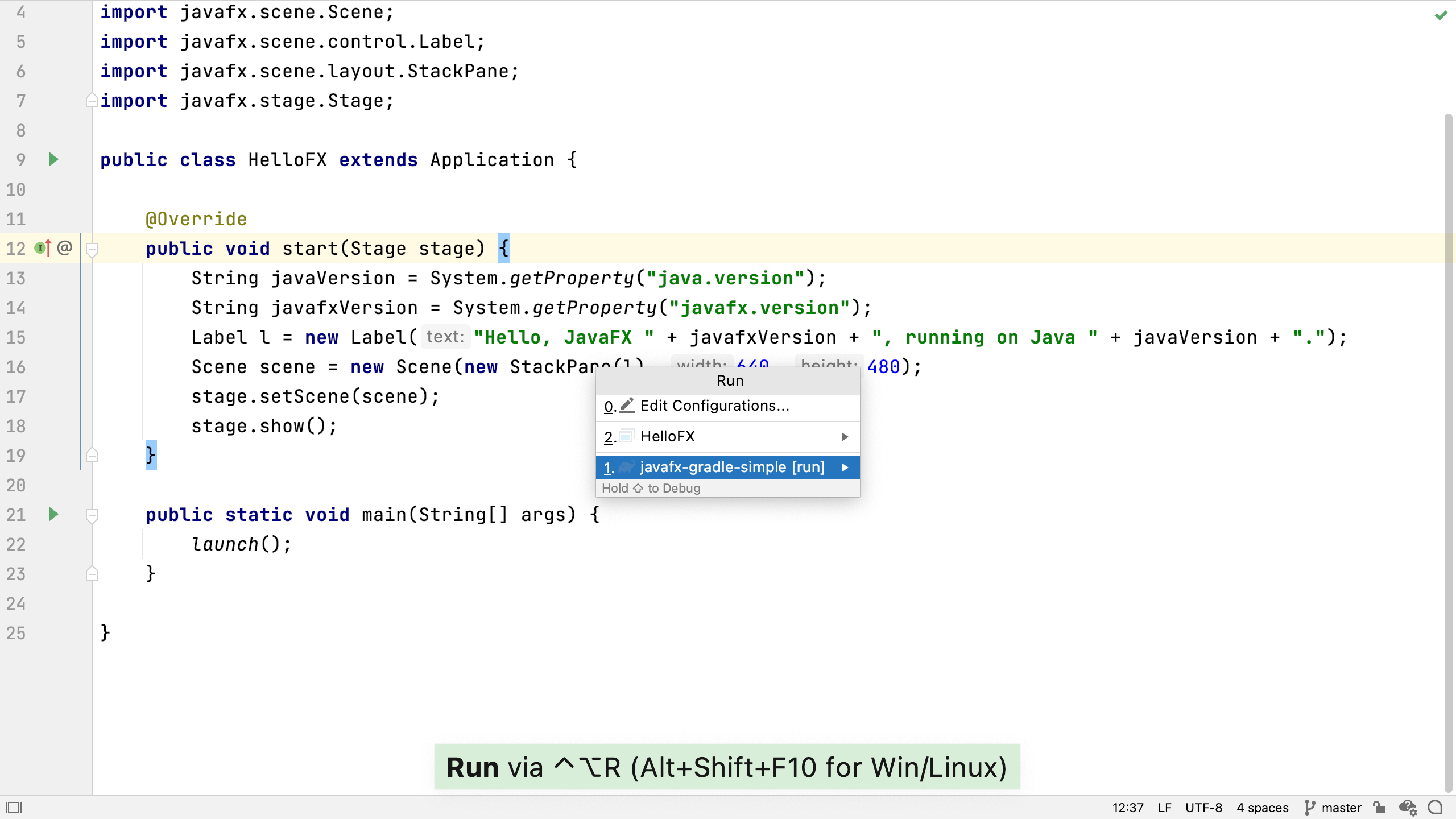Click the run gutter icon beside main method
This screenshot has height=819, width=1456.
coord(53,514)
